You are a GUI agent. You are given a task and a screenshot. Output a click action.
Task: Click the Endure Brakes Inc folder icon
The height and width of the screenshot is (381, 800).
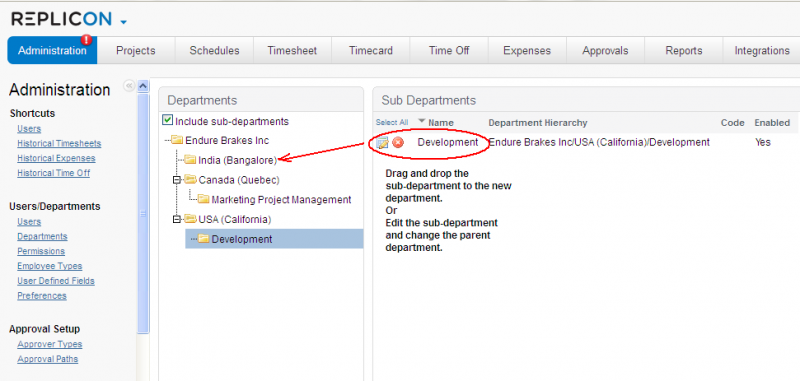tap(177, 140)
